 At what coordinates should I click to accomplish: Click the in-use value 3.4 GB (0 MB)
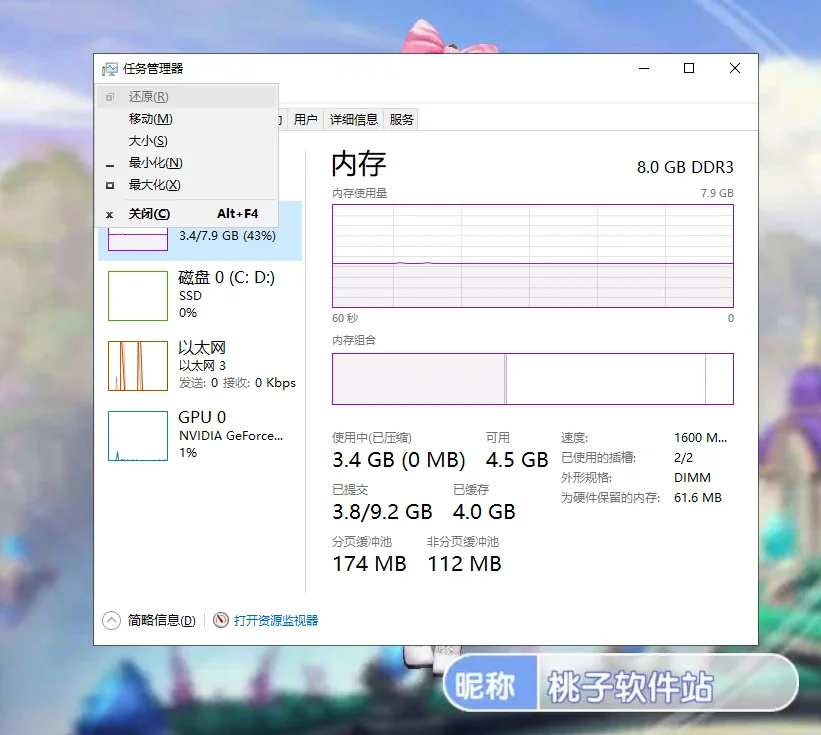(398, 460)
